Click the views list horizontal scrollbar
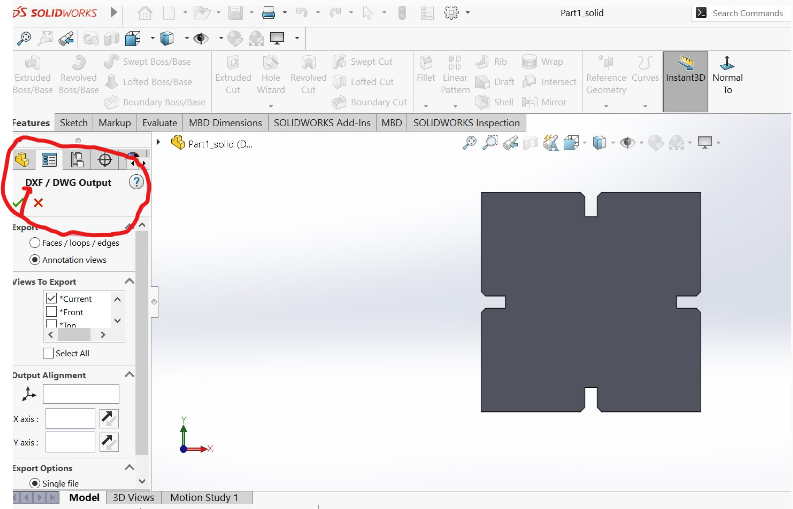The image size is (793, 509). [x=76, y=334]
